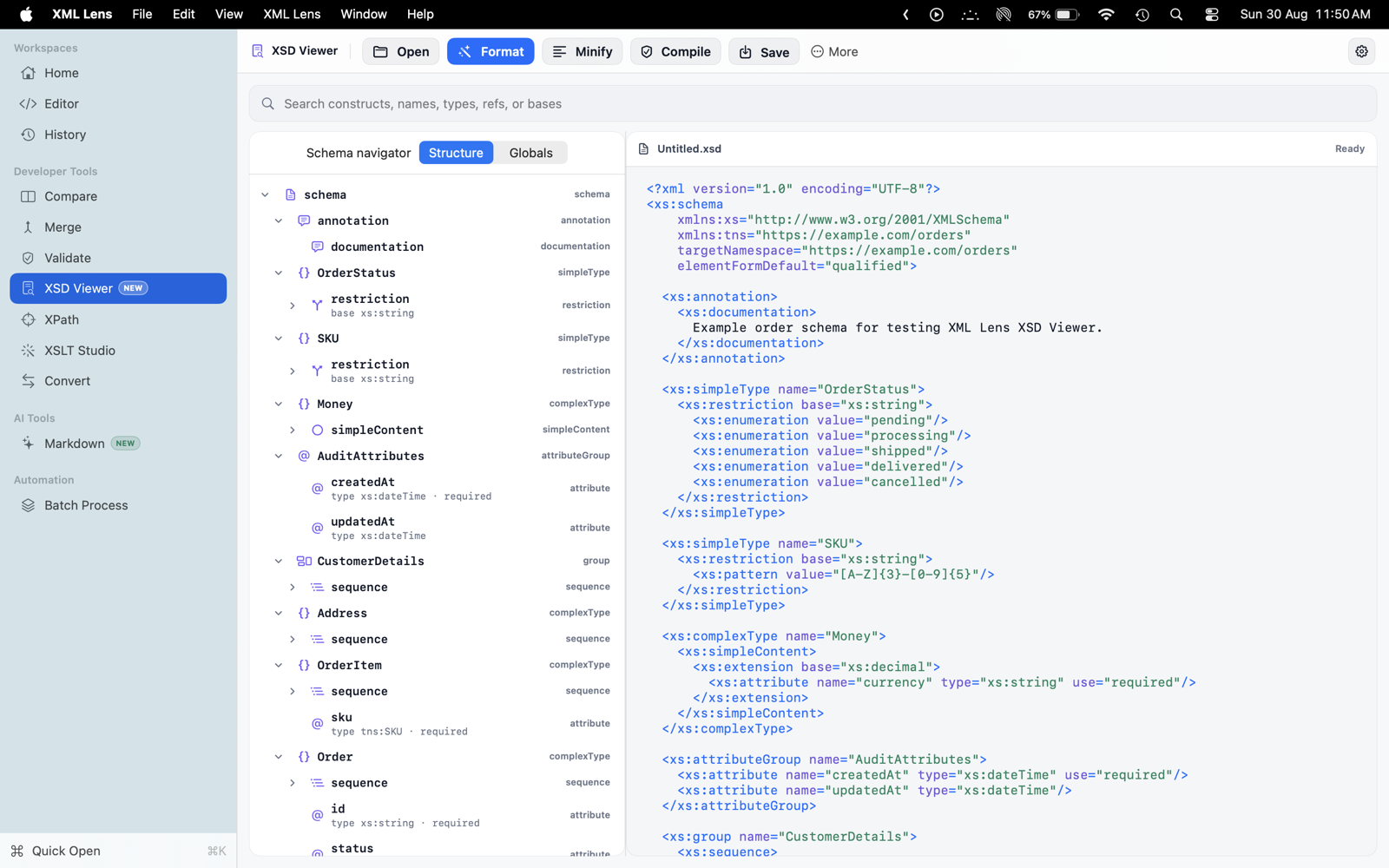Click the Merge tool icon

29,227
